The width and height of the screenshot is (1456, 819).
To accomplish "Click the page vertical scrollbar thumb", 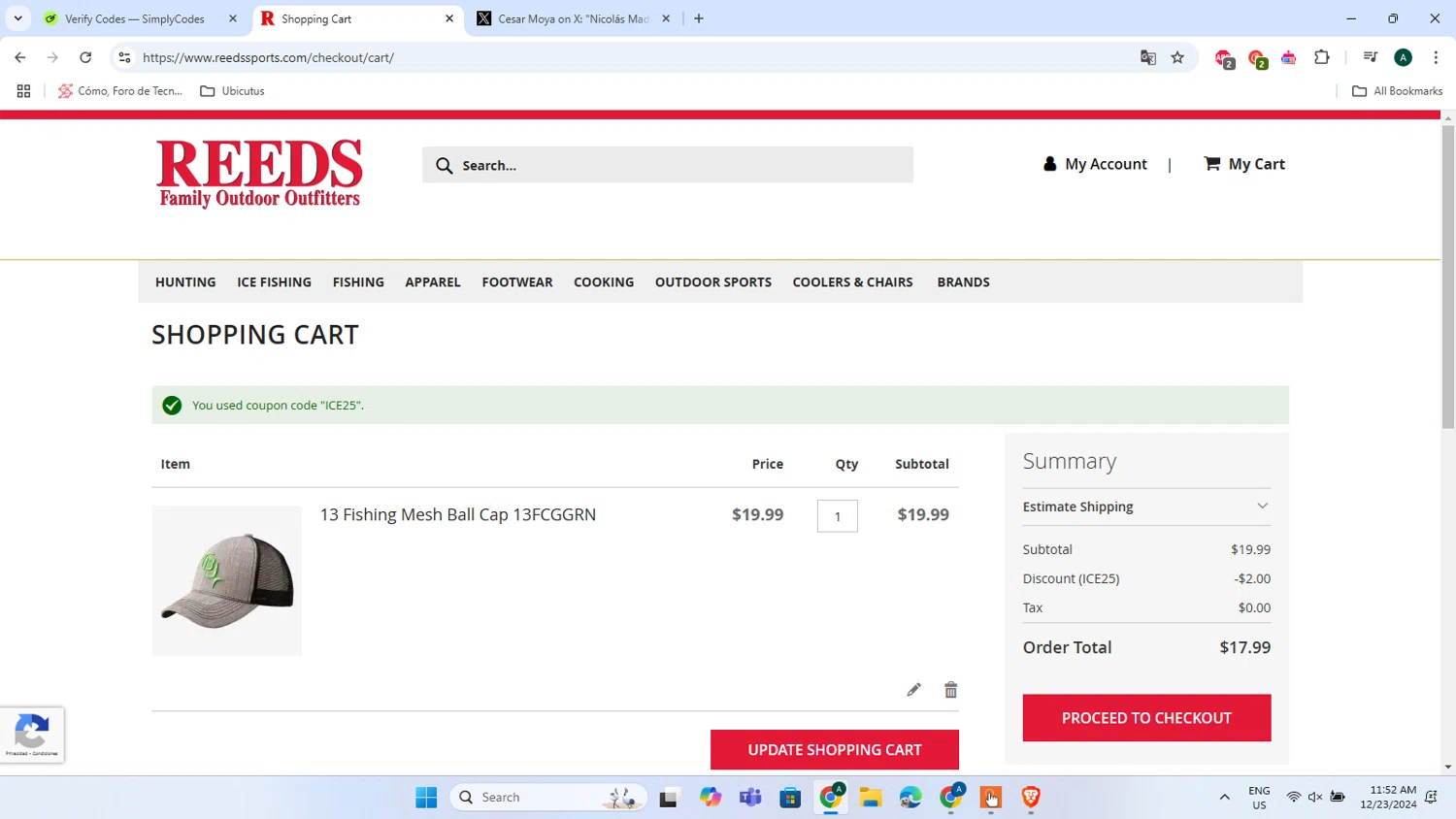I will tap(1447, 277).
